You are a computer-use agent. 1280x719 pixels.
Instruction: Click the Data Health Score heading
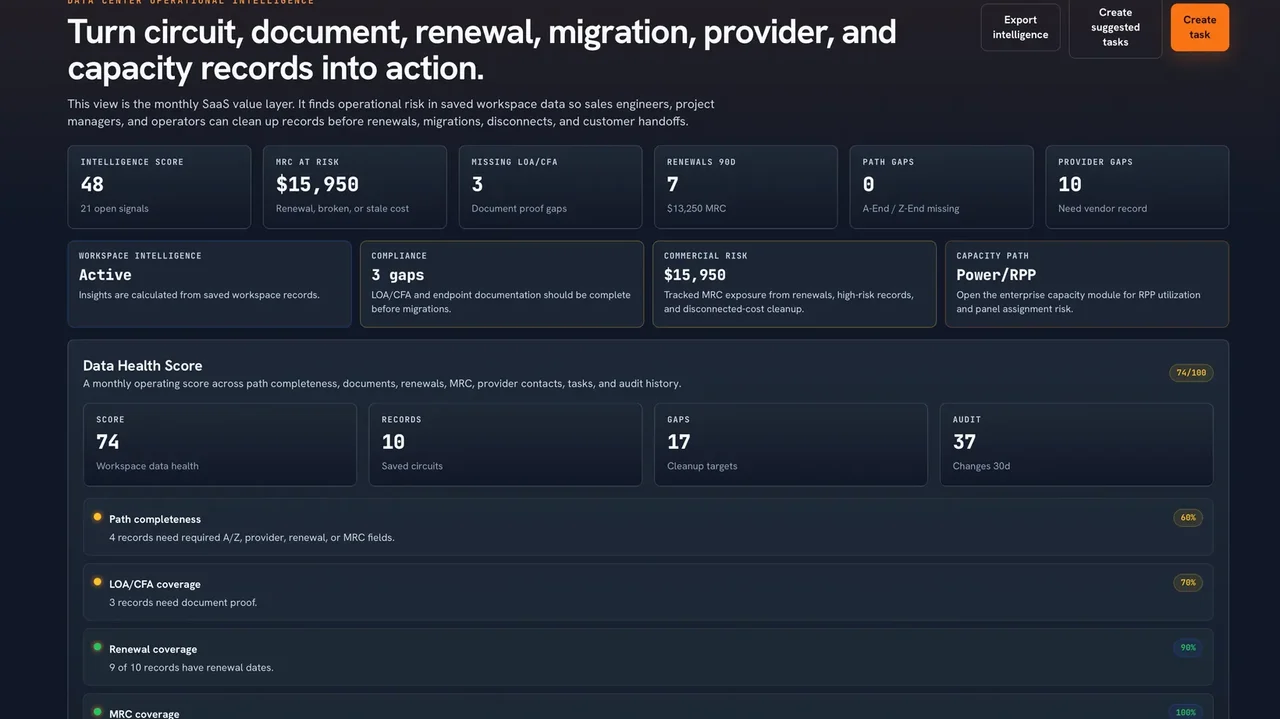(143, 366)
